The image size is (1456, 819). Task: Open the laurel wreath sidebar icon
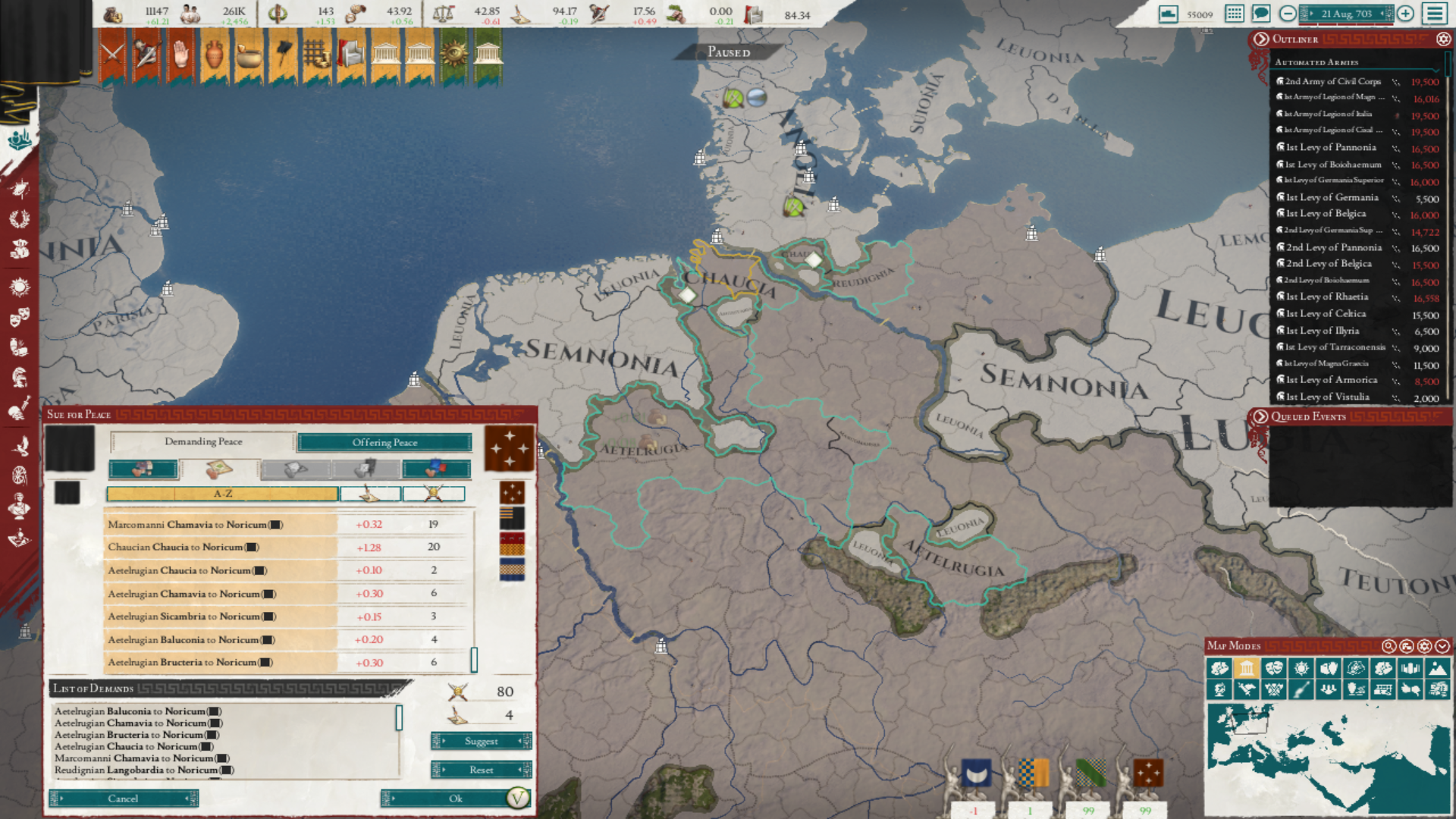20,219
